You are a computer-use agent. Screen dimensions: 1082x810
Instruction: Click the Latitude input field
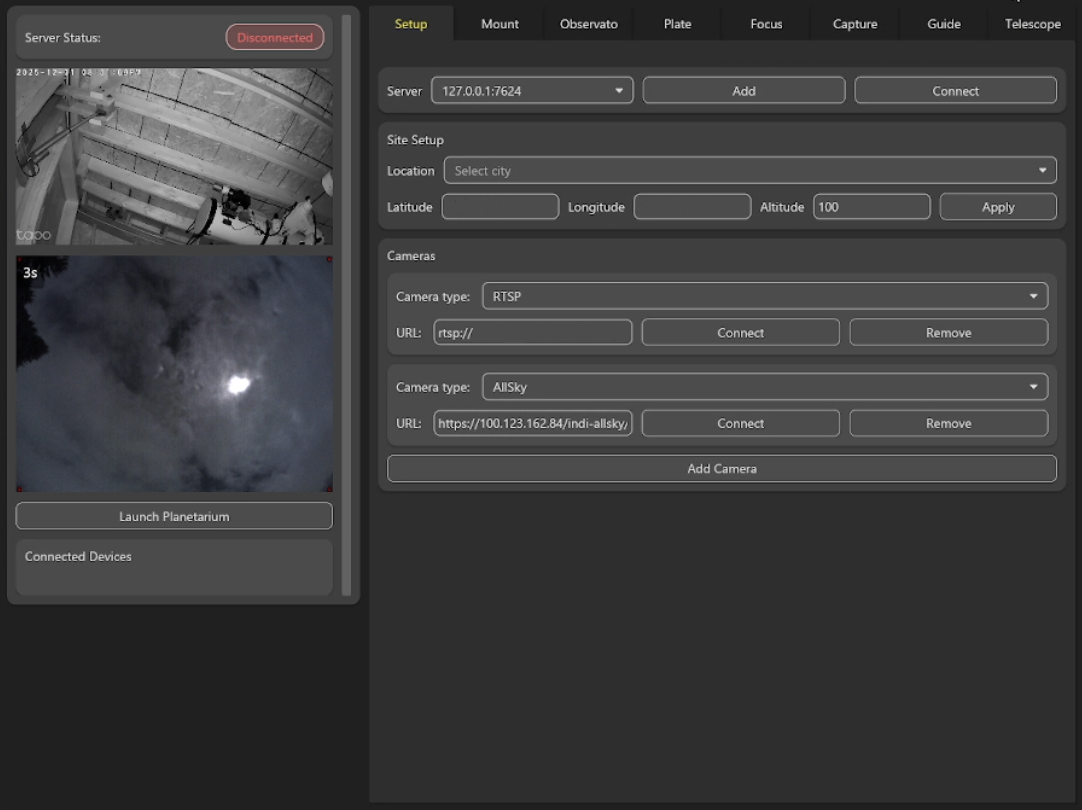500,207
